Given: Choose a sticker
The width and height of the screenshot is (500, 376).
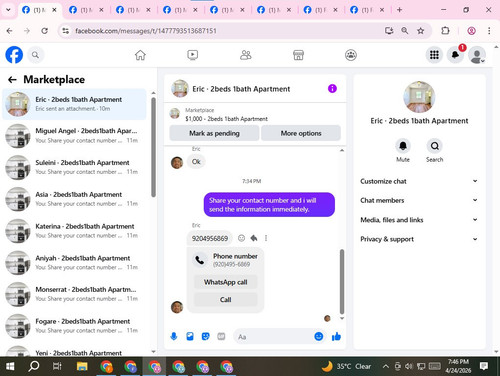Looking at the screenshot, I should 206,337.
